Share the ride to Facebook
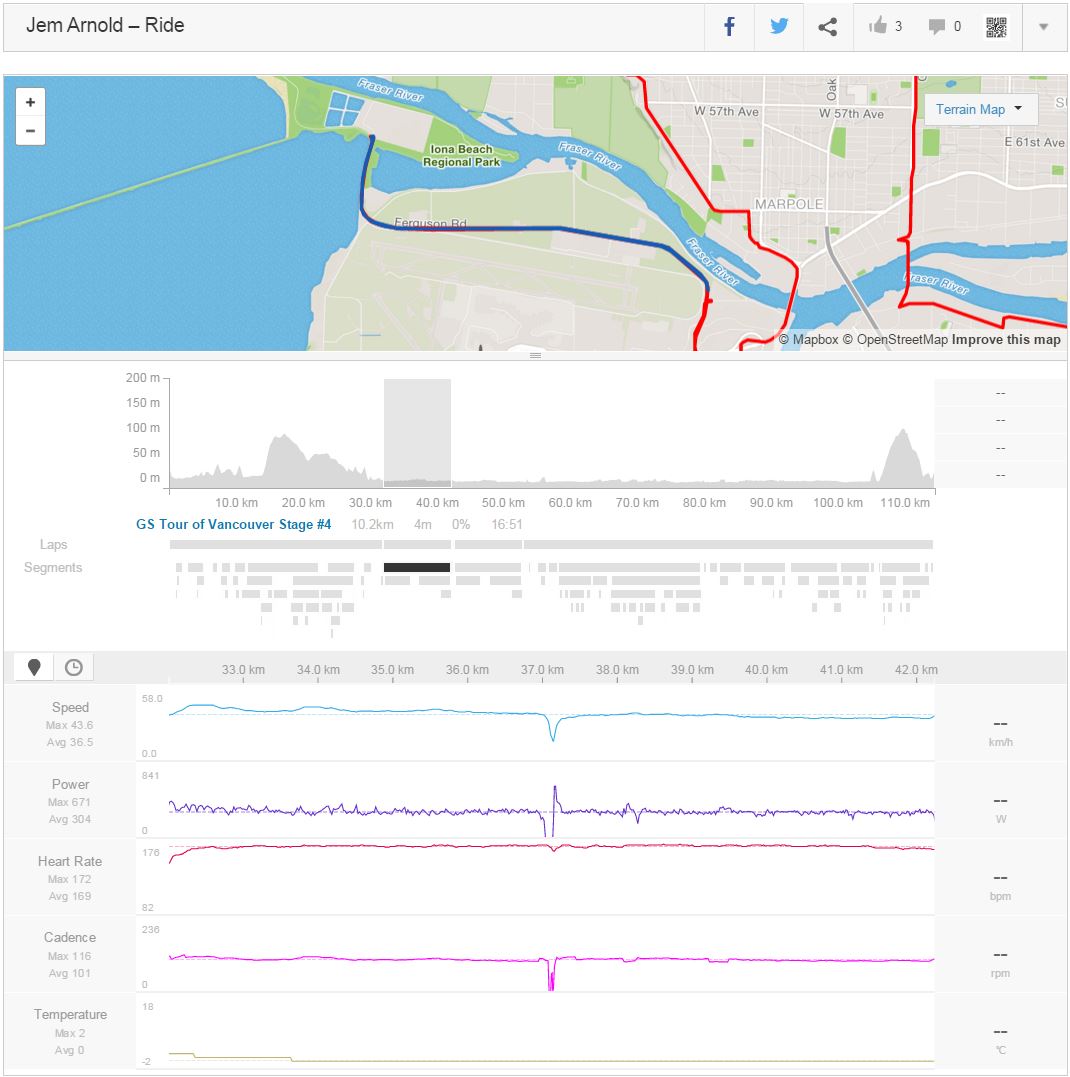The width and height of the screenshot is (1070, 1077). coord(728,27)
